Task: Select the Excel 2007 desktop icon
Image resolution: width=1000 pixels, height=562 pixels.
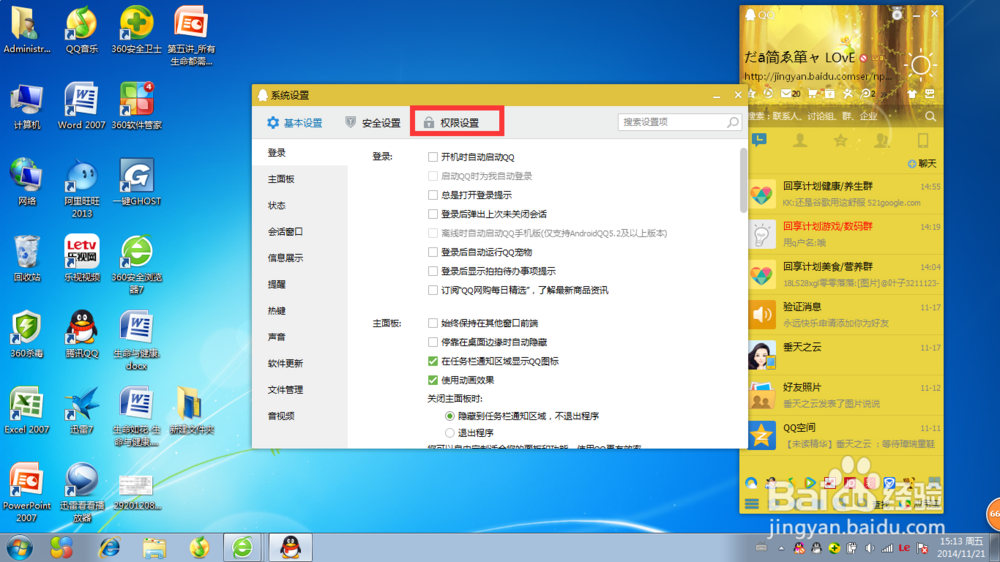Action: (26, 410)
